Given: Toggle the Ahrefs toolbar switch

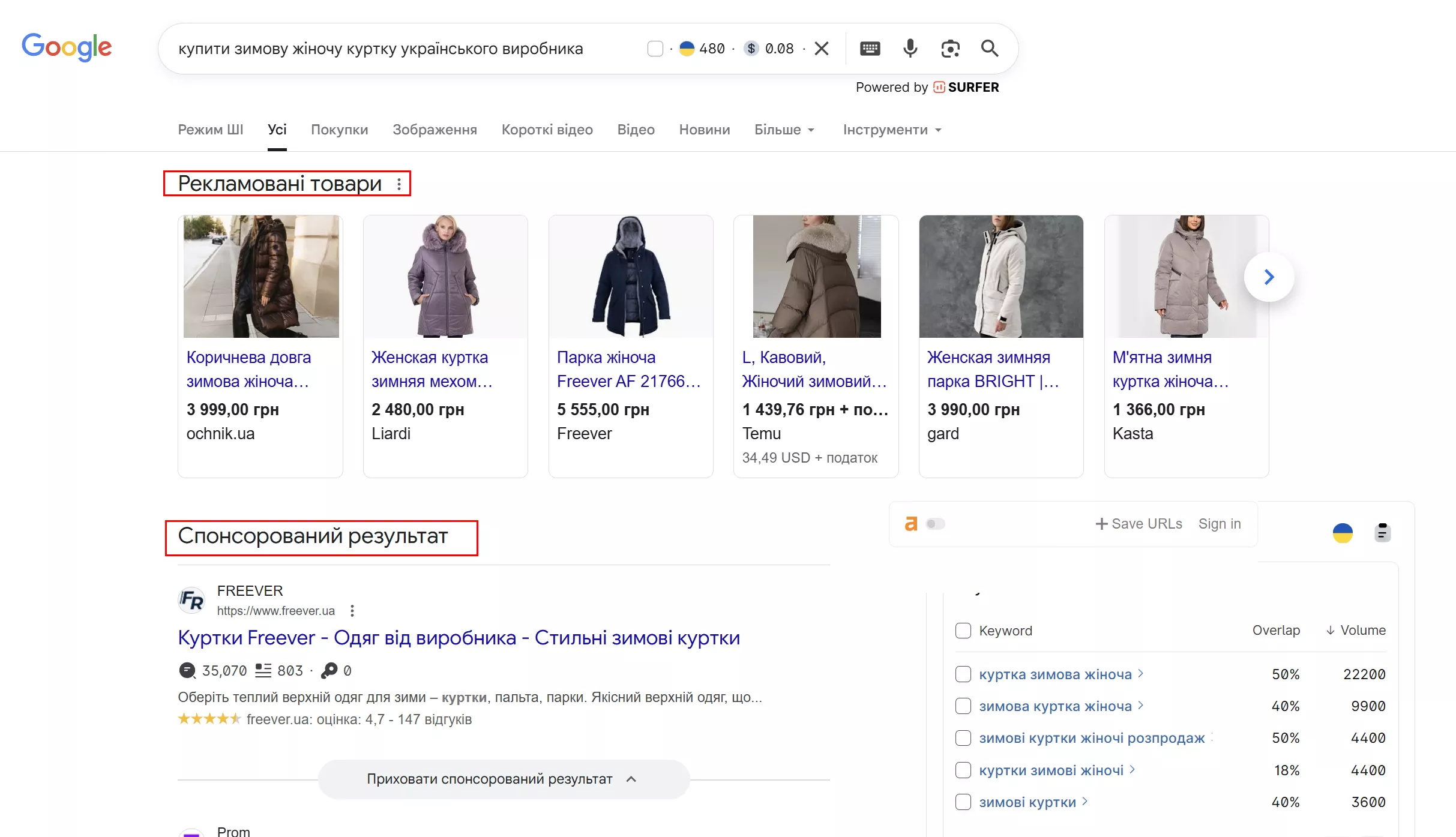Looking at the screenshot, I should [935, 524].
